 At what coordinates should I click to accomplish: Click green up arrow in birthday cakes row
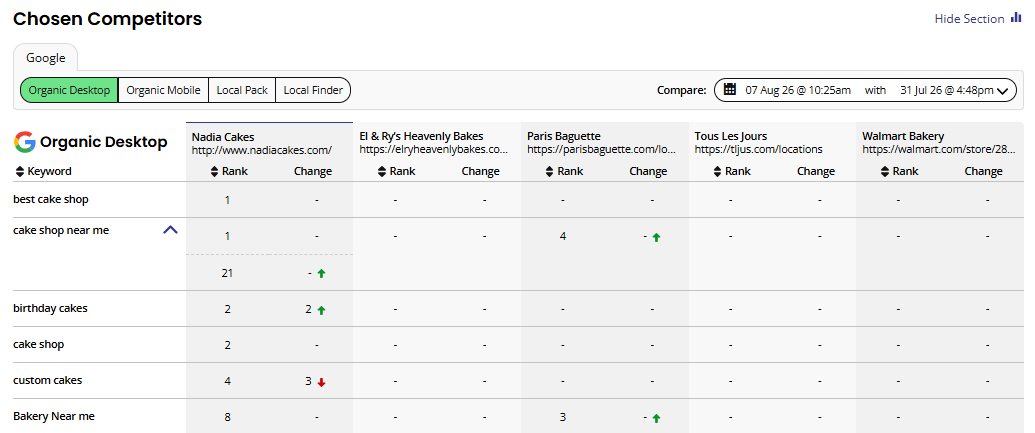click(321, 310)
